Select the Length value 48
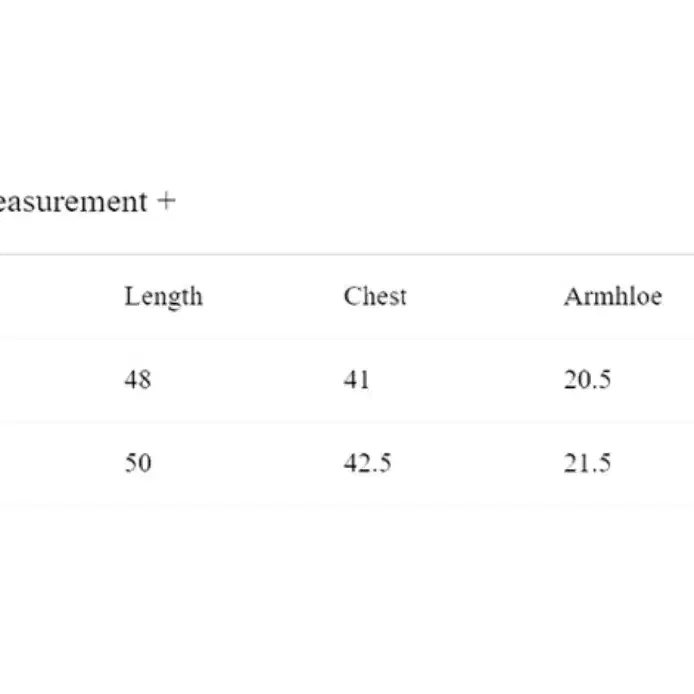This screenshot has height=694, width=694. tap(138, 380)
